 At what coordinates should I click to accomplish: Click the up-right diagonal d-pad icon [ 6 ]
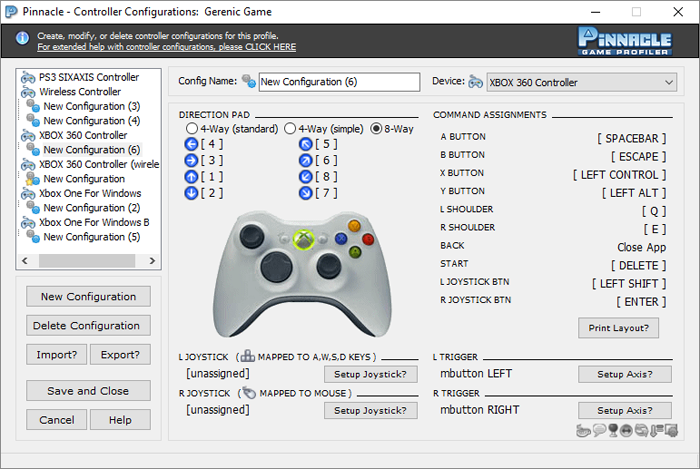point(306,160)
